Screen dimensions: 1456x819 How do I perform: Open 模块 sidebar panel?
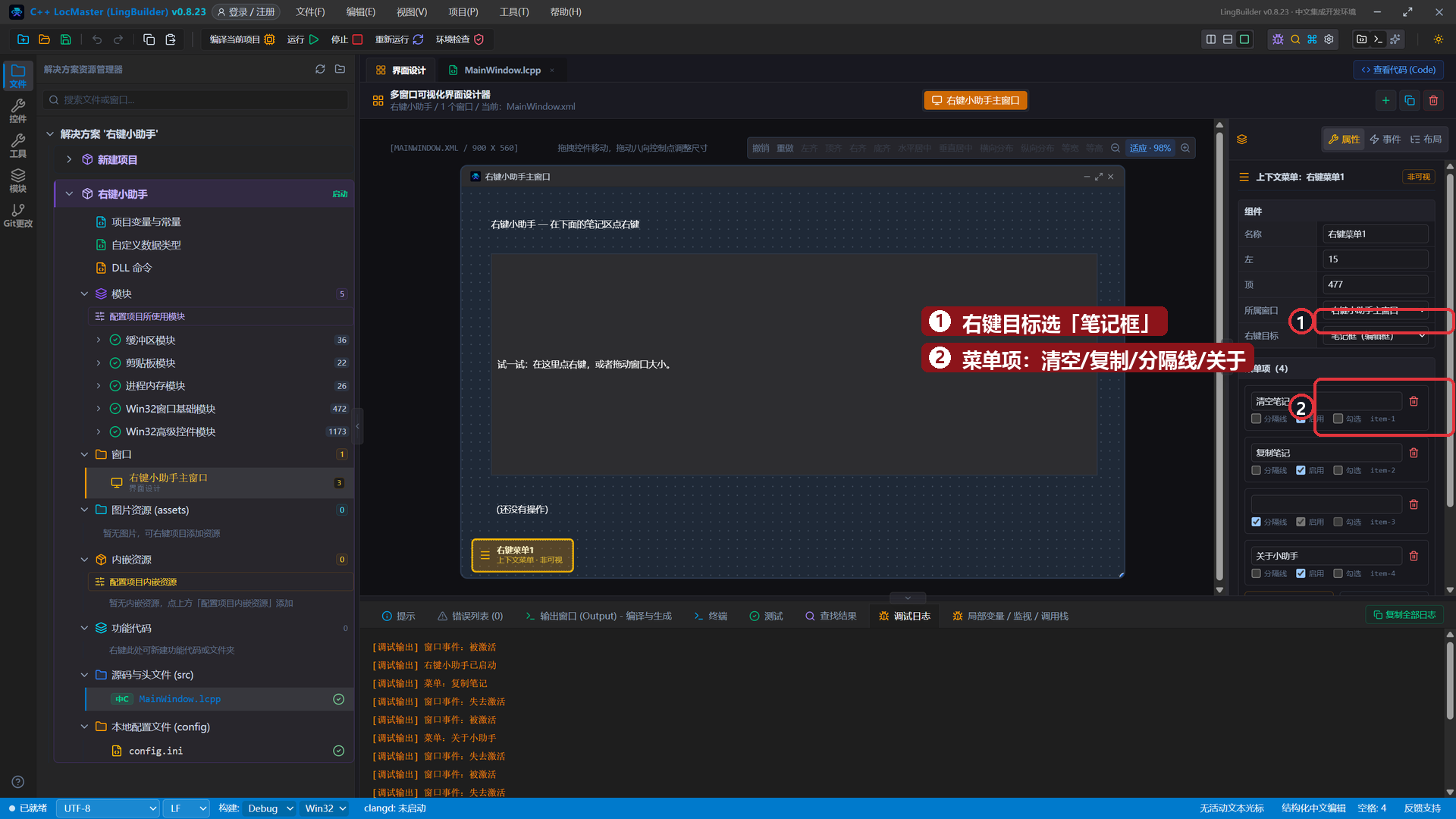[18, 180]
